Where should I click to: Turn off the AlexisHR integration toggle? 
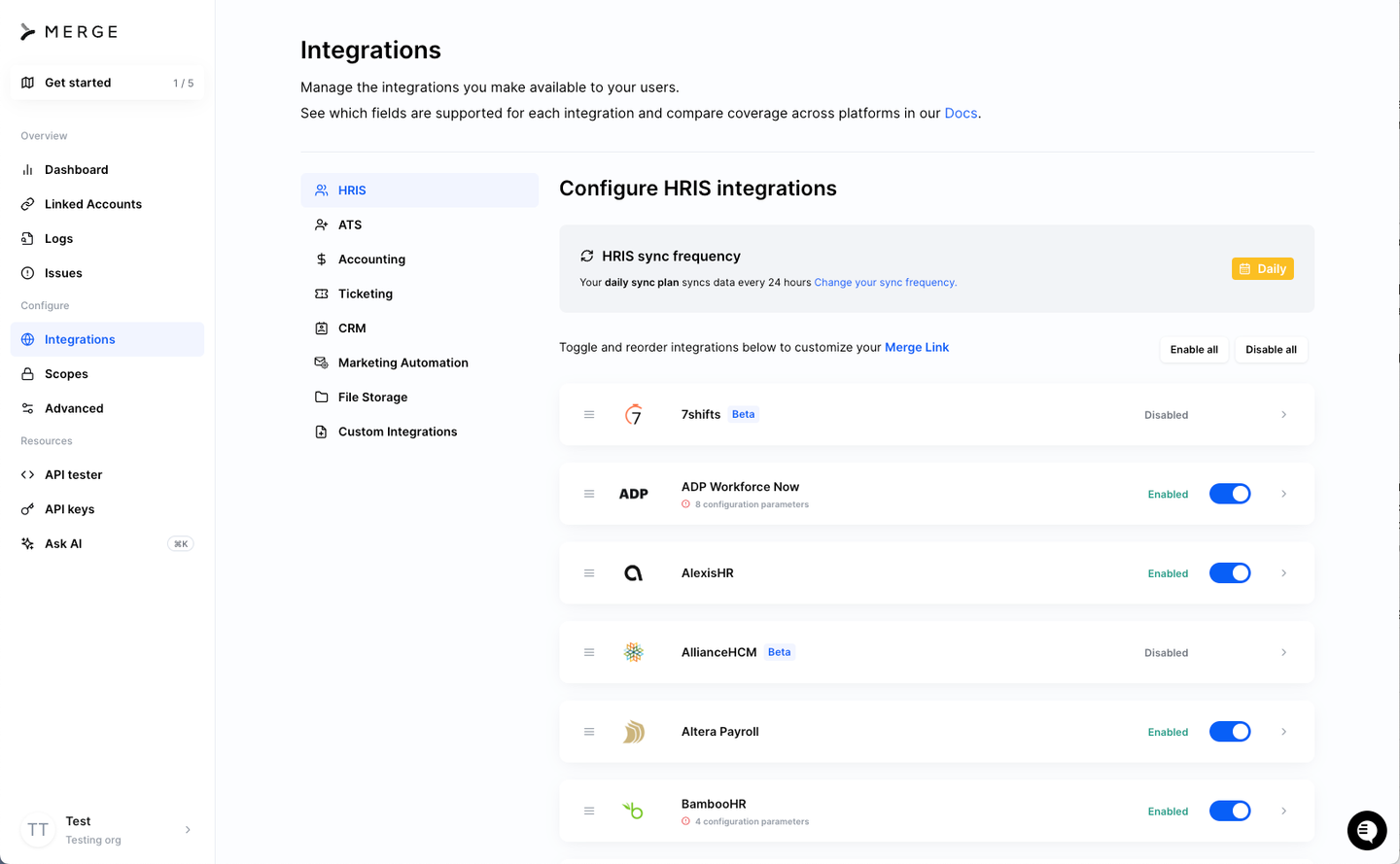point(1230,573)
